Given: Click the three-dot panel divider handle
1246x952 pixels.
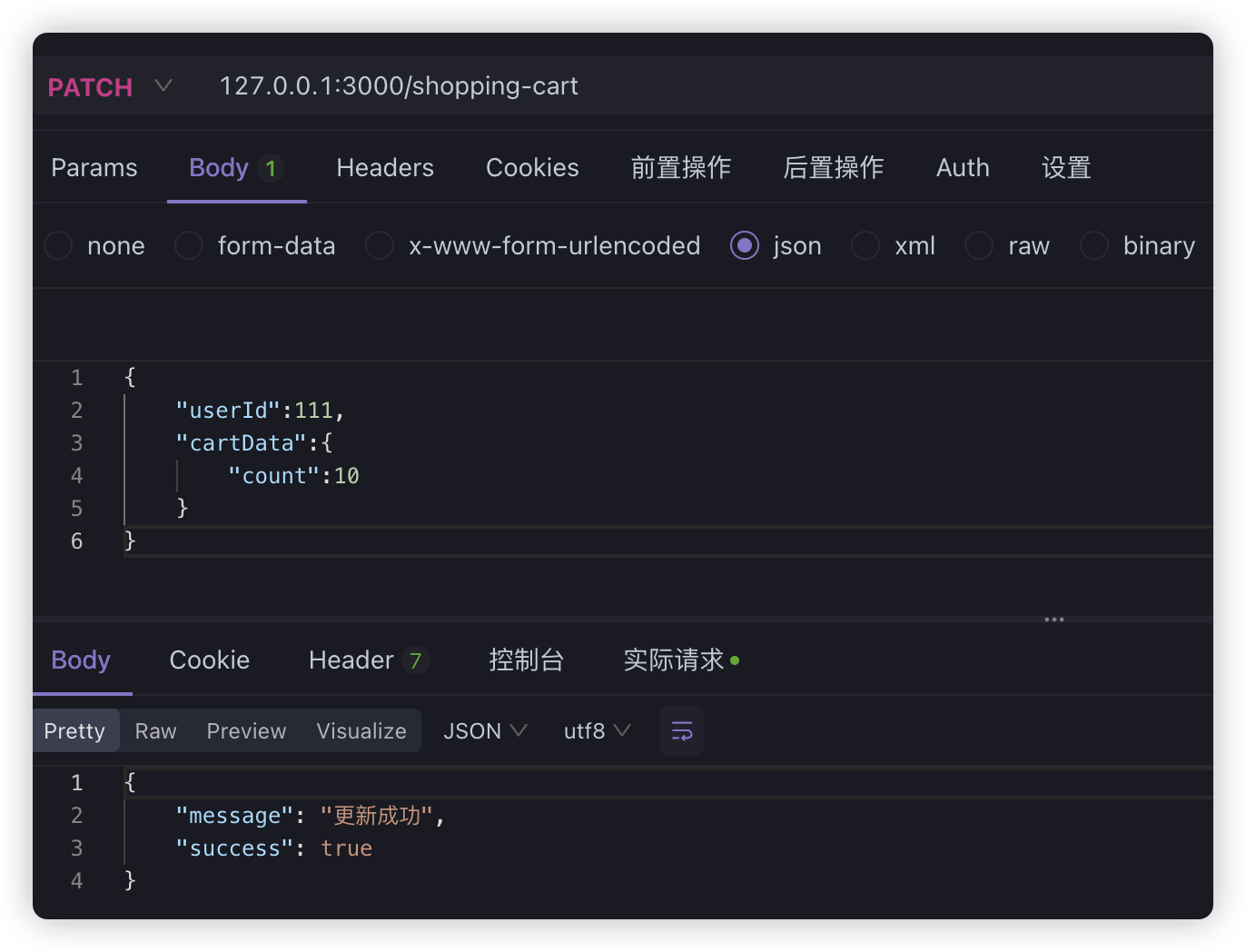Looking at the screenshot, I should (1053, 620).
